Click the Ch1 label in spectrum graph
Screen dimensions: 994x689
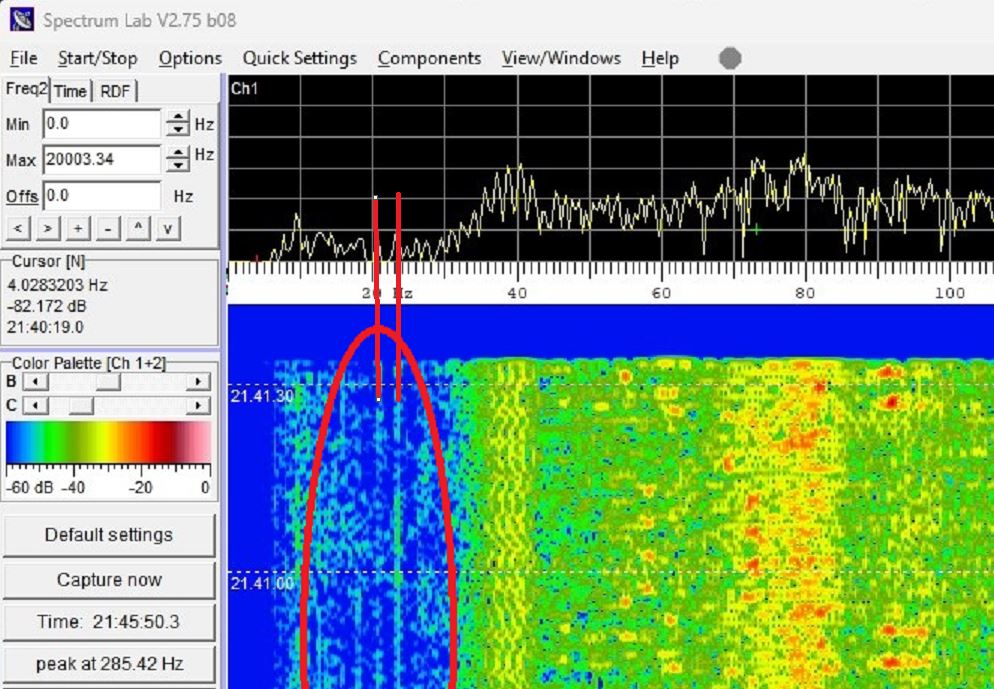[x=244, y=88]
